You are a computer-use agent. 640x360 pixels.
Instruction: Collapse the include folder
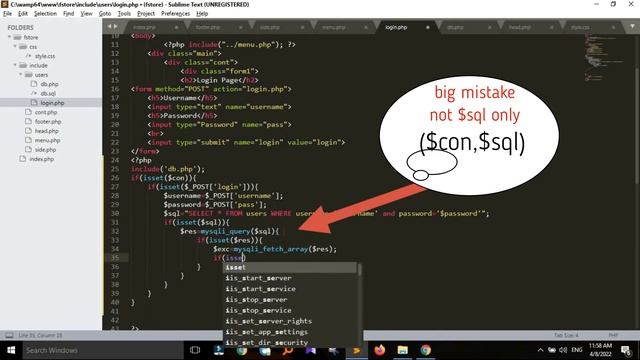[15, 65]
